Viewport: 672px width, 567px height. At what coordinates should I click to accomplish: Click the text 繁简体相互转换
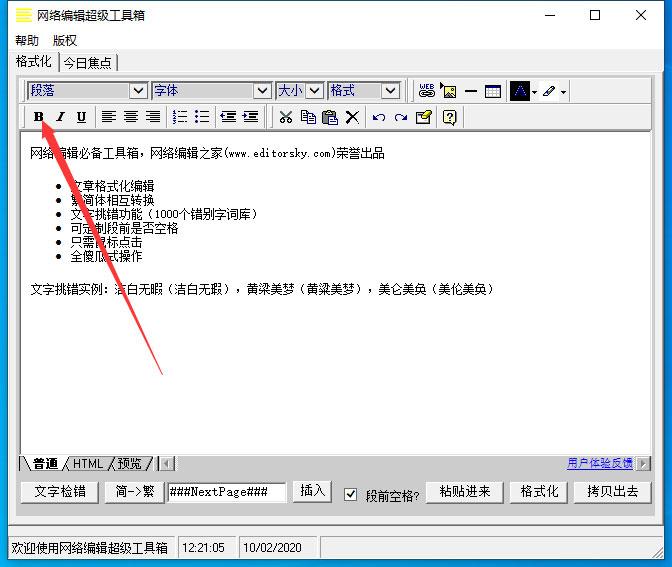pos(112,200)
